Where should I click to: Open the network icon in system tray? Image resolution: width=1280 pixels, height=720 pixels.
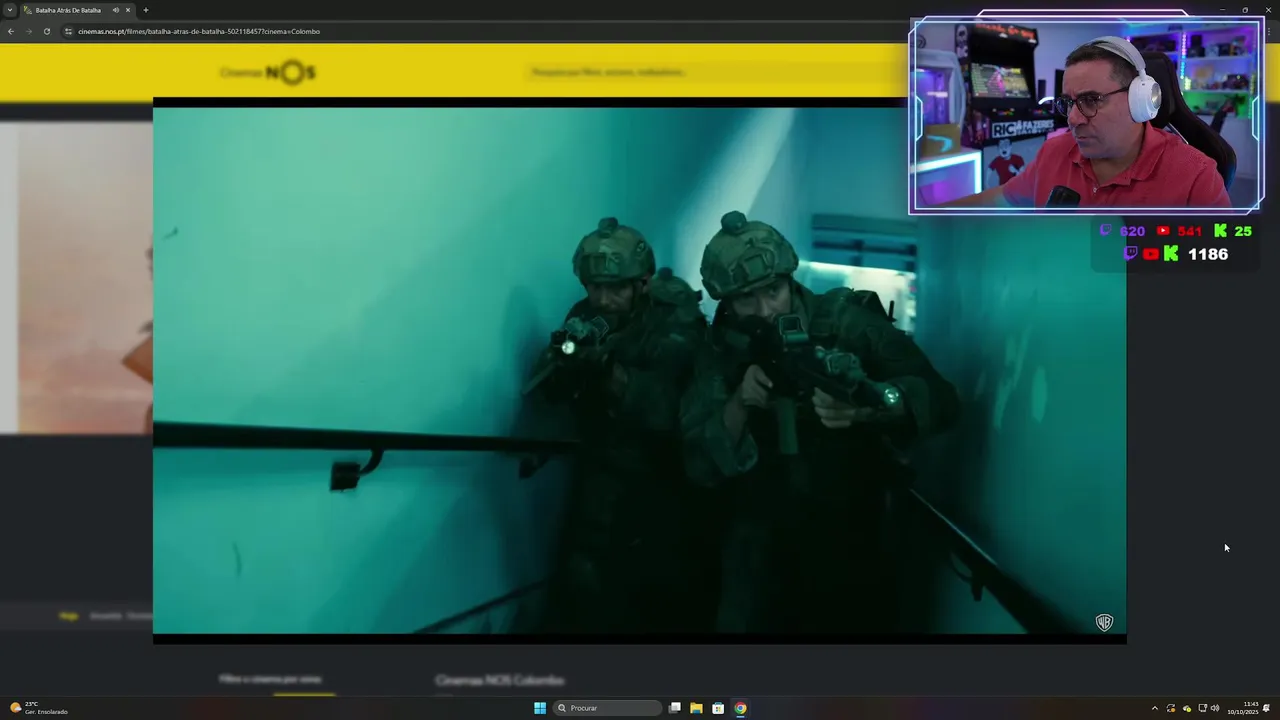(1203, 708)
